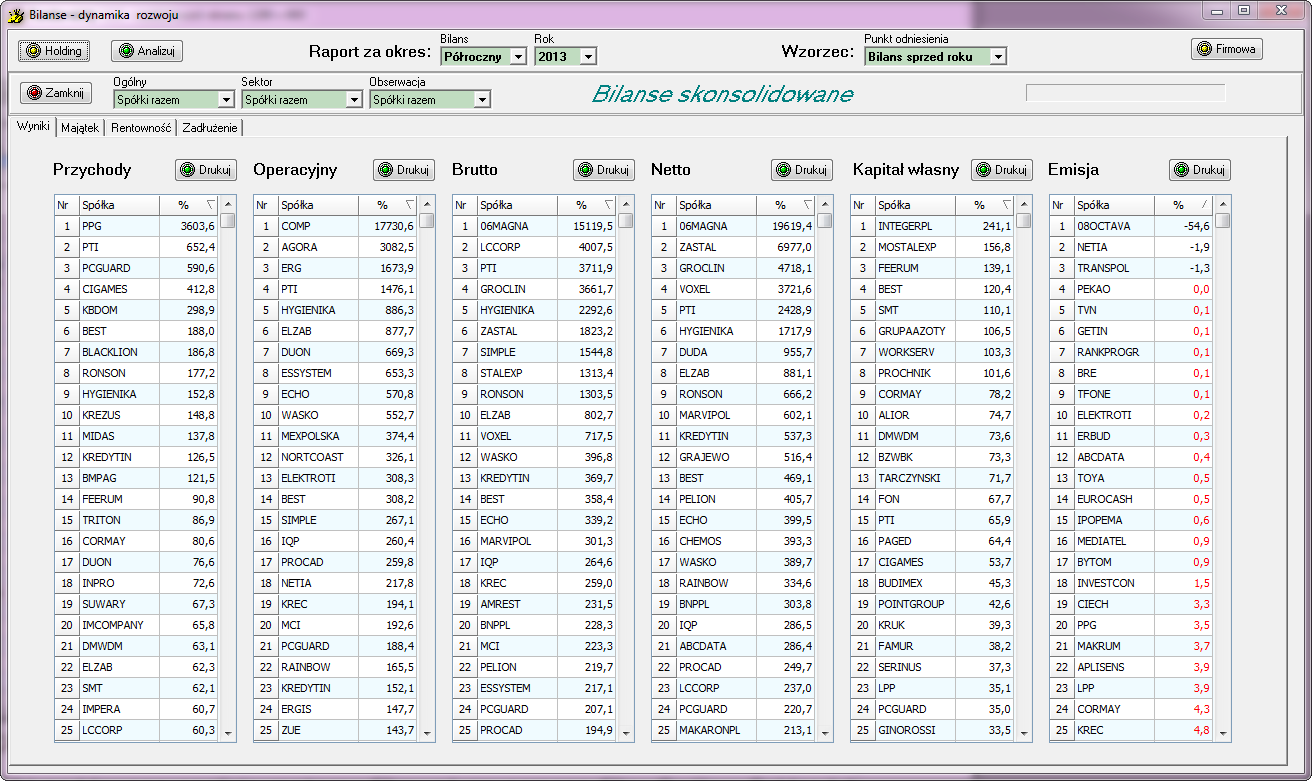
Task: Sort Brutto table by % column
Action: (587, 205)
